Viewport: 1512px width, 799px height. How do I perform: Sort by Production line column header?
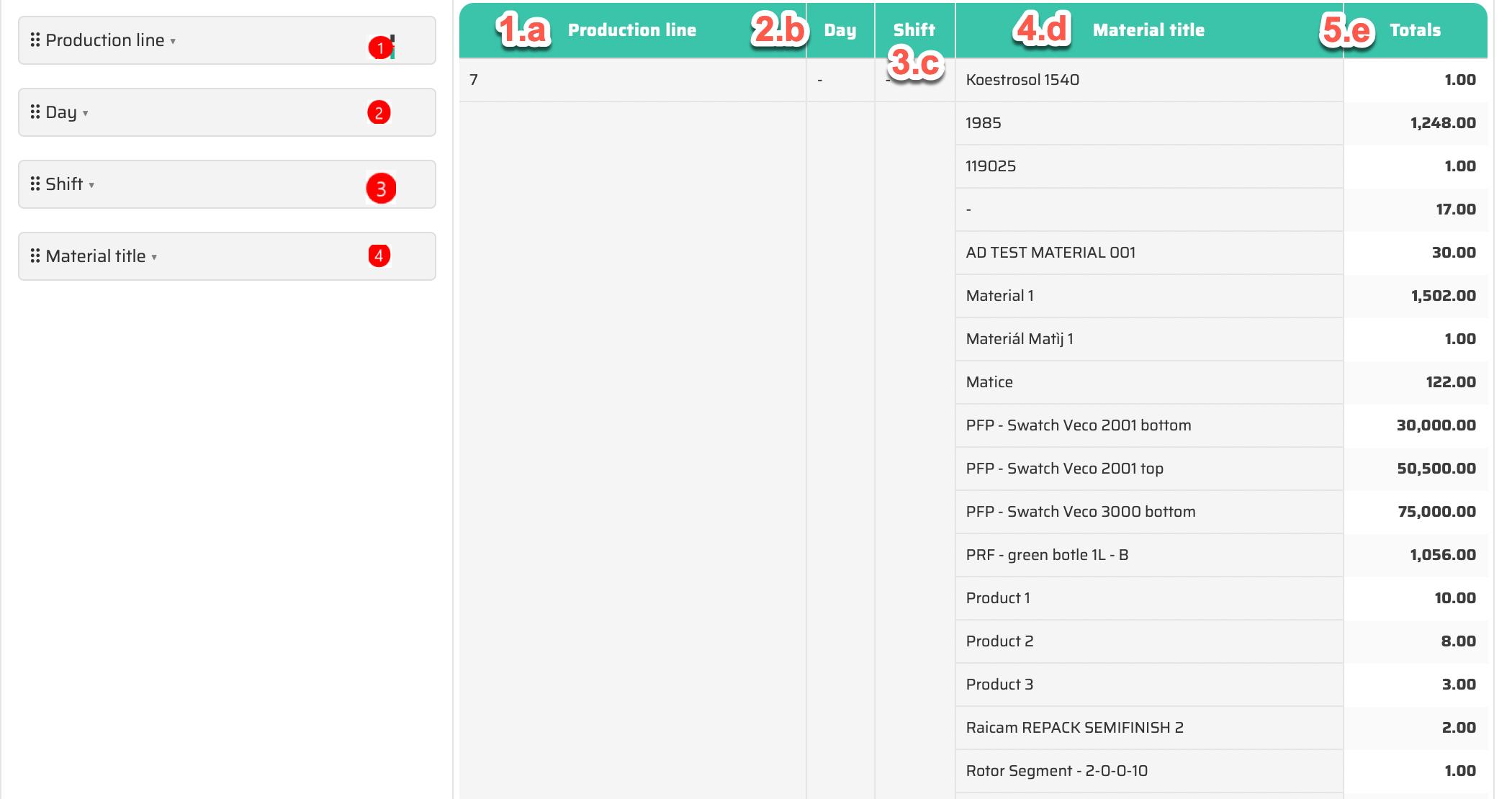[x=631, y=30]
